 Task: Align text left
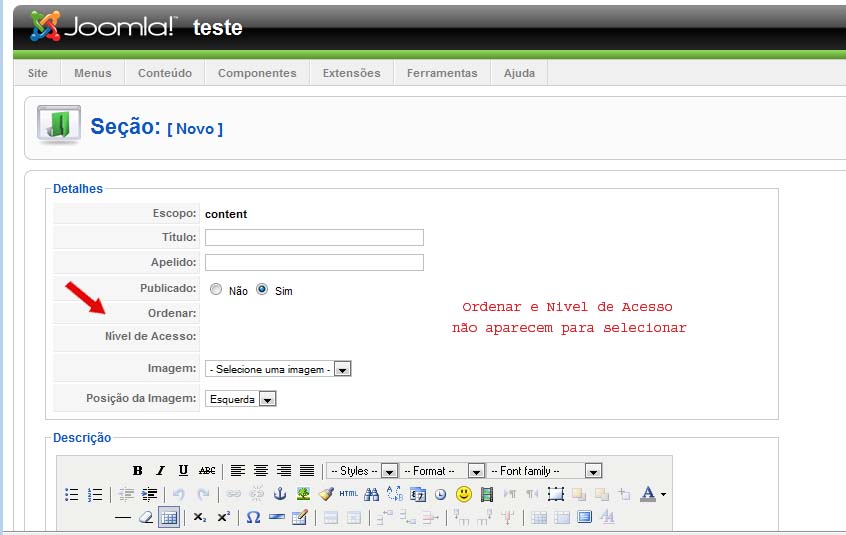coord(237,471)
